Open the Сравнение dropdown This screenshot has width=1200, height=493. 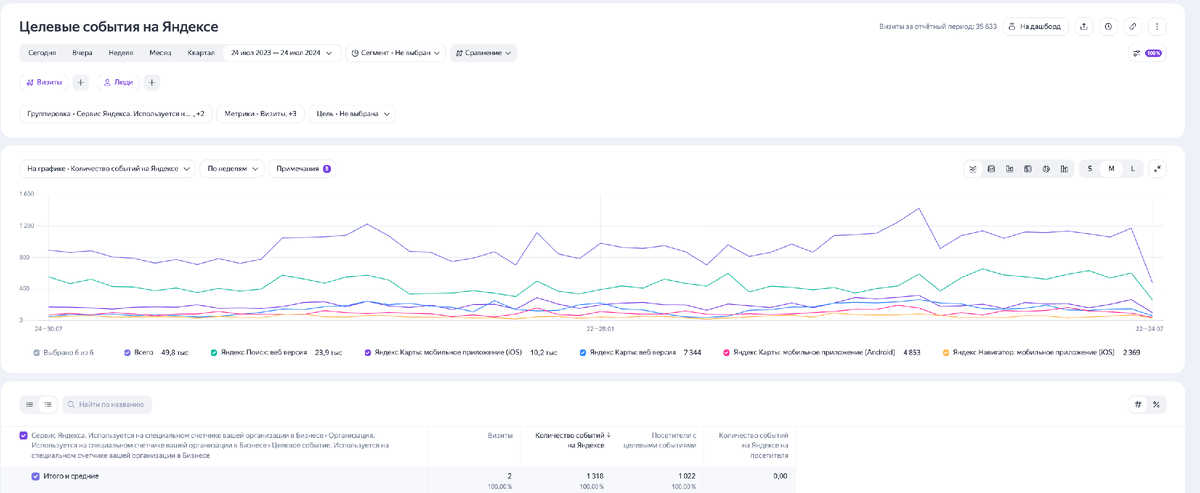click(483, 53)
